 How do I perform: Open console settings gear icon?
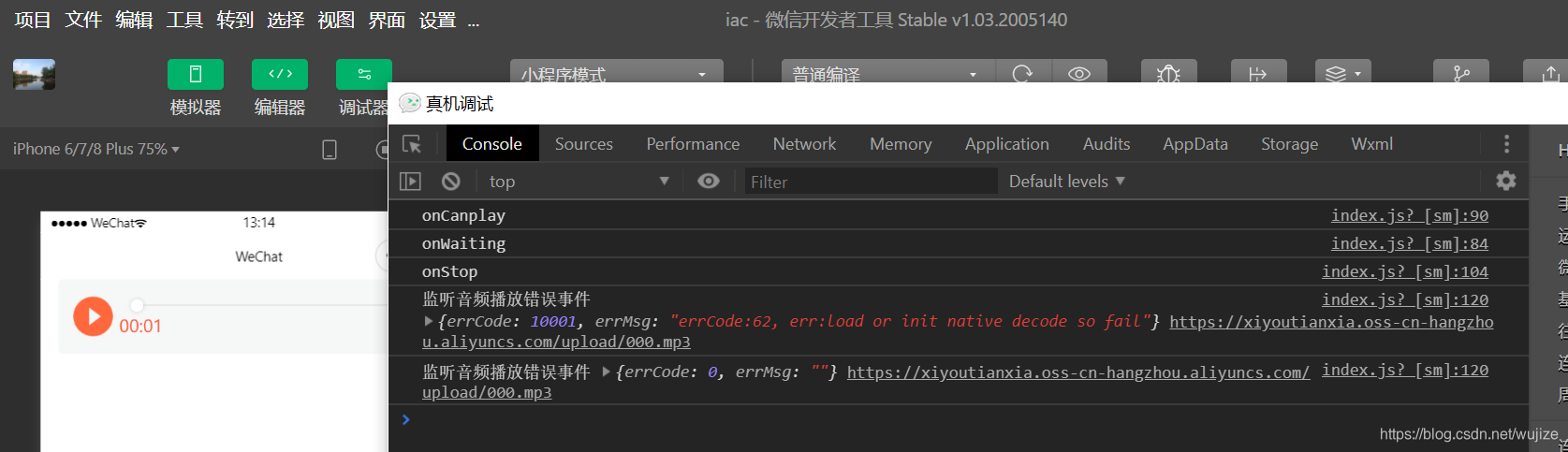[1506, 181]
